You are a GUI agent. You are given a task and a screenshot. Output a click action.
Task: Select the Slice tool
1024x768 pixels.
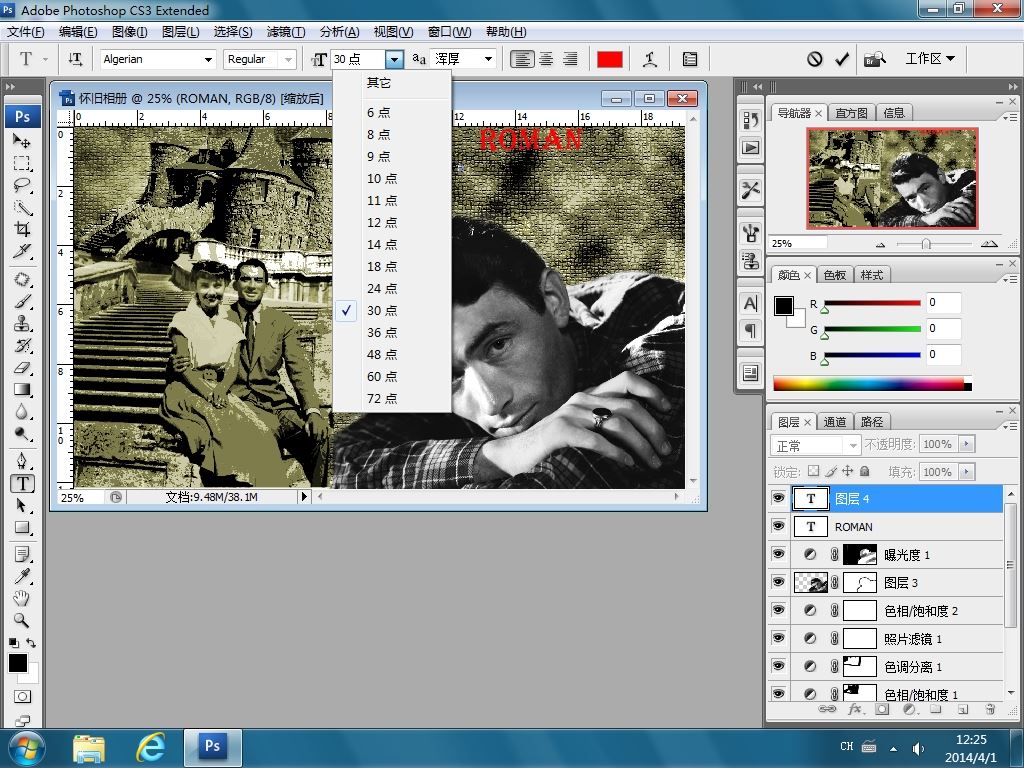22,251
